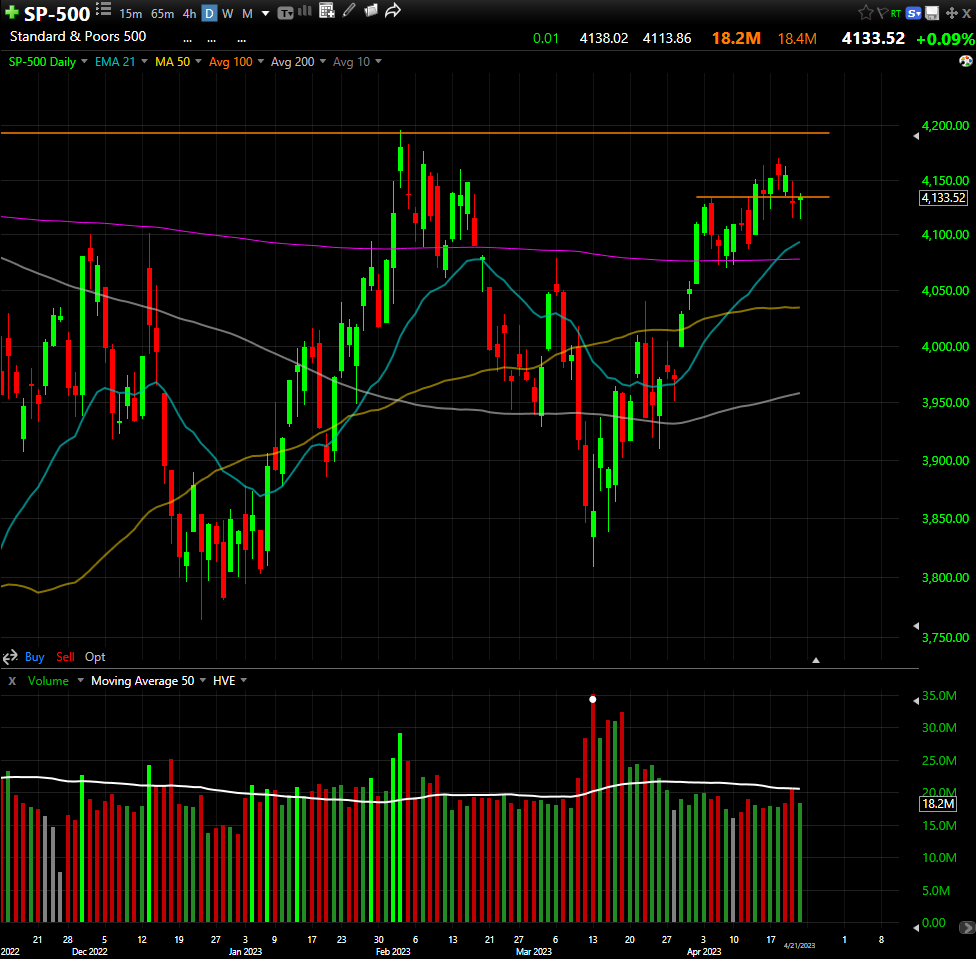Viewport: 976px width, 959px height.
Task: Click the scroll-right arrow at the bottom right
Action: pos(967,928)
